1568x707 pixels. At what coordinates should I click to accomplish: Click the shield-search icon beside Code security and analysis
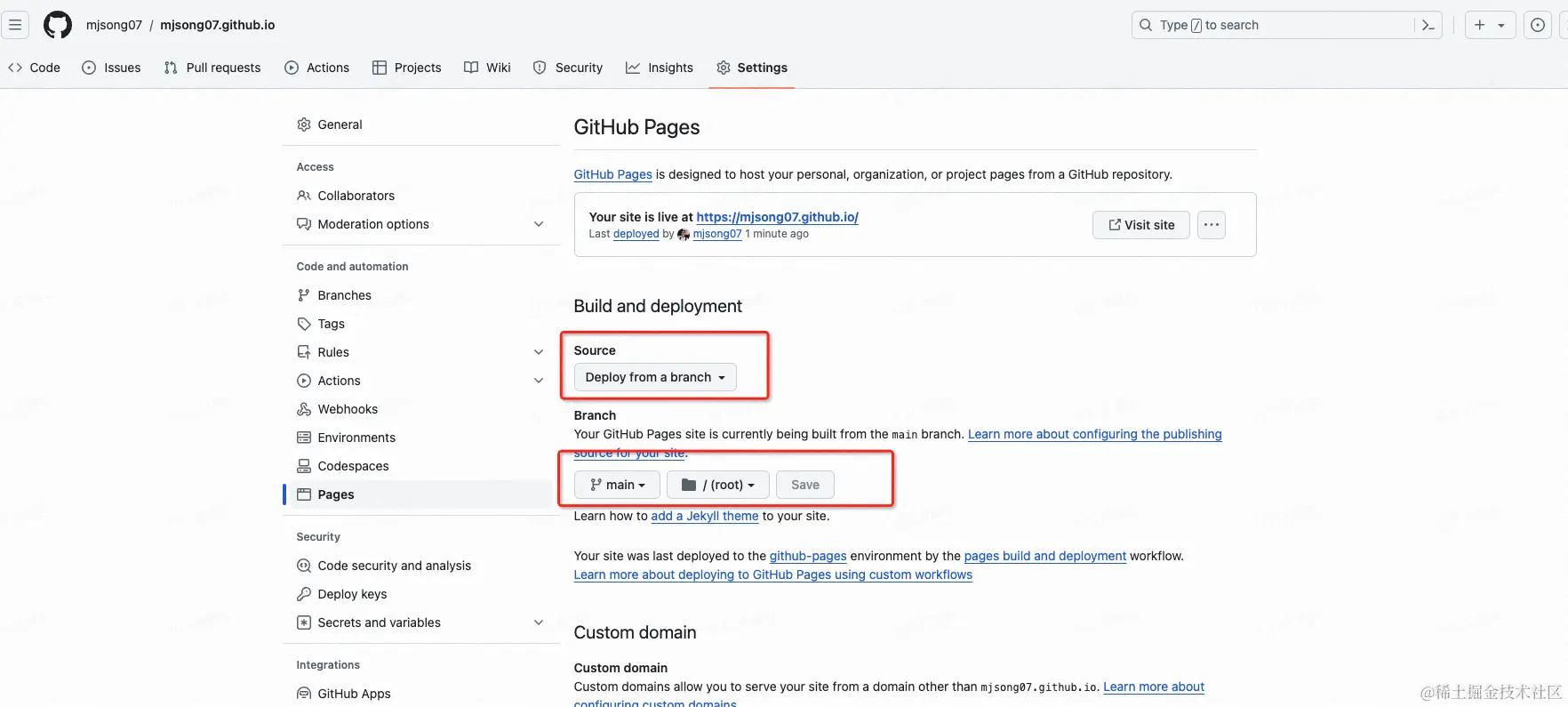pyautogui.click(x=304, y=566)
